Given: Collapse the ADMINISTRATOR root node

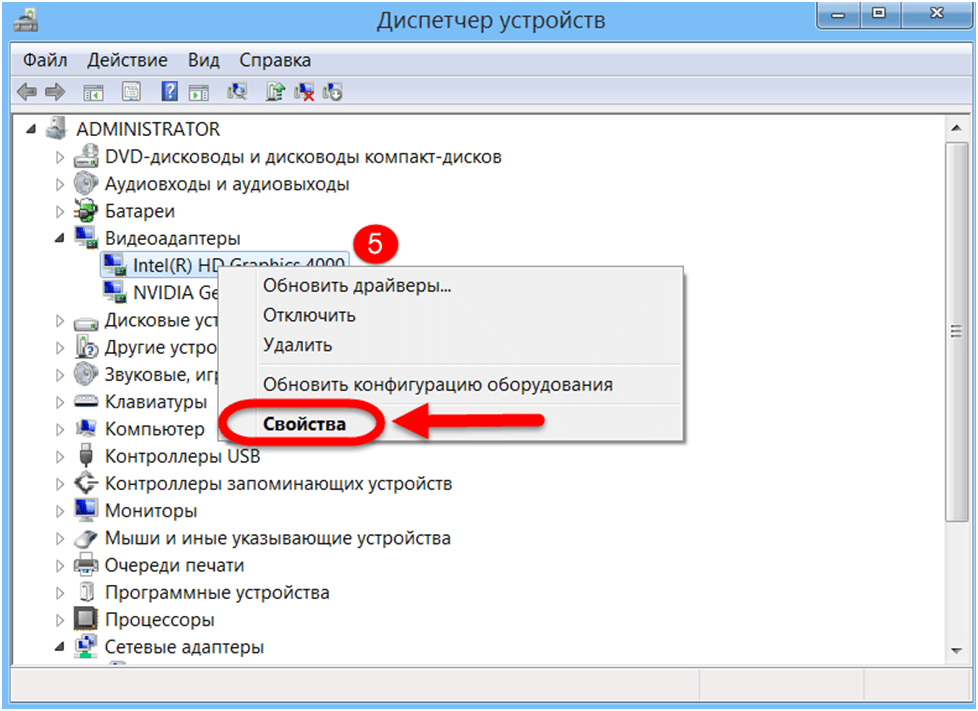Looking at the screenshot, I should (31, 129).
